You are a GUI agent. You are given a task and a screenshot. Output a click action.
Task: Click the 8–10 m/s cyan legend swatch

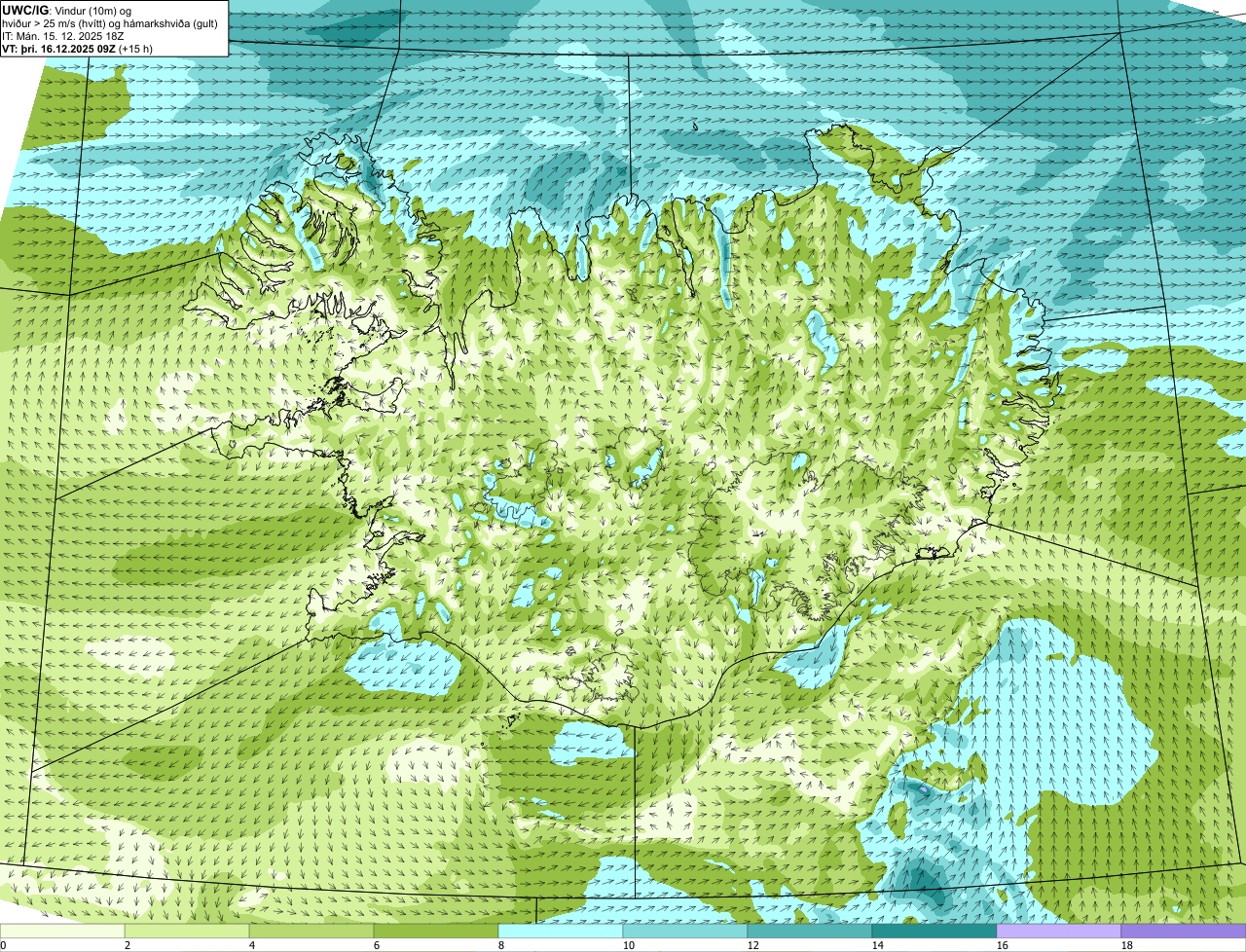[x=562, y=931]
